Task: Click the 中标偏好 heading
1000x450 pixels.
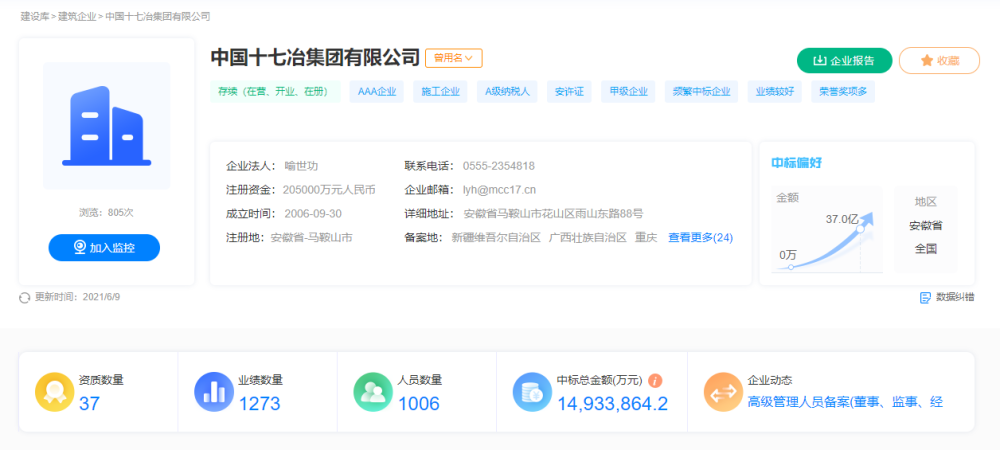Action: [797, 163]
